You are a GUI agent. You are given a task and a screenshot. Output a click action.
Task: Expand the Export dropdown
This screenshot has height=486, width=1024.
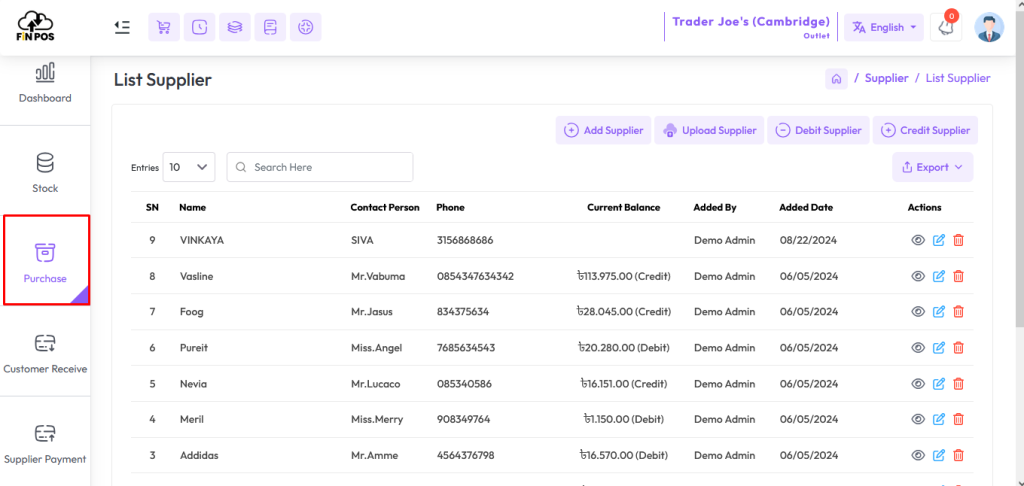point(933,167)
